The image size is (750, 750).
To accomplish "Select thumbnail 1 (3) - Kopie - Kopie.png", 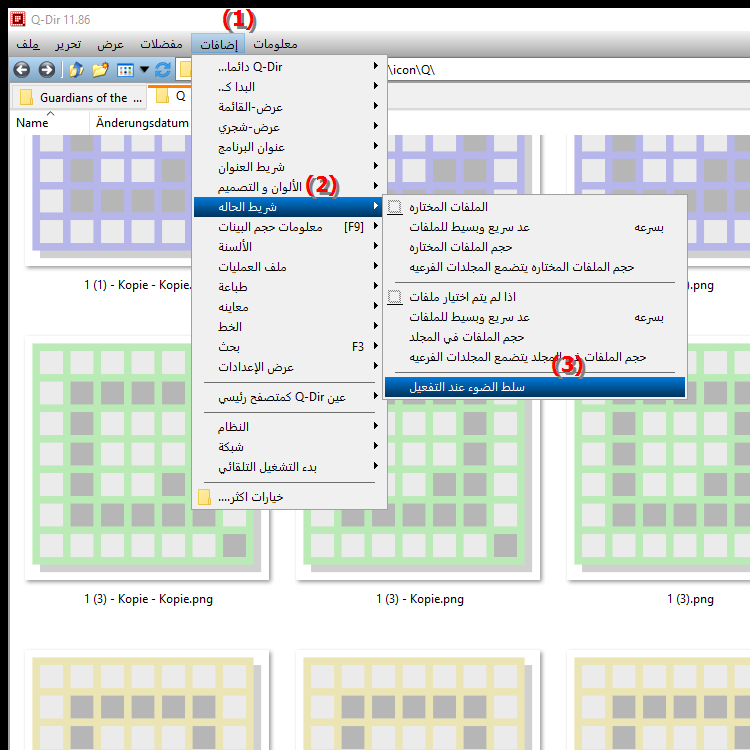I will coord(147,458).
